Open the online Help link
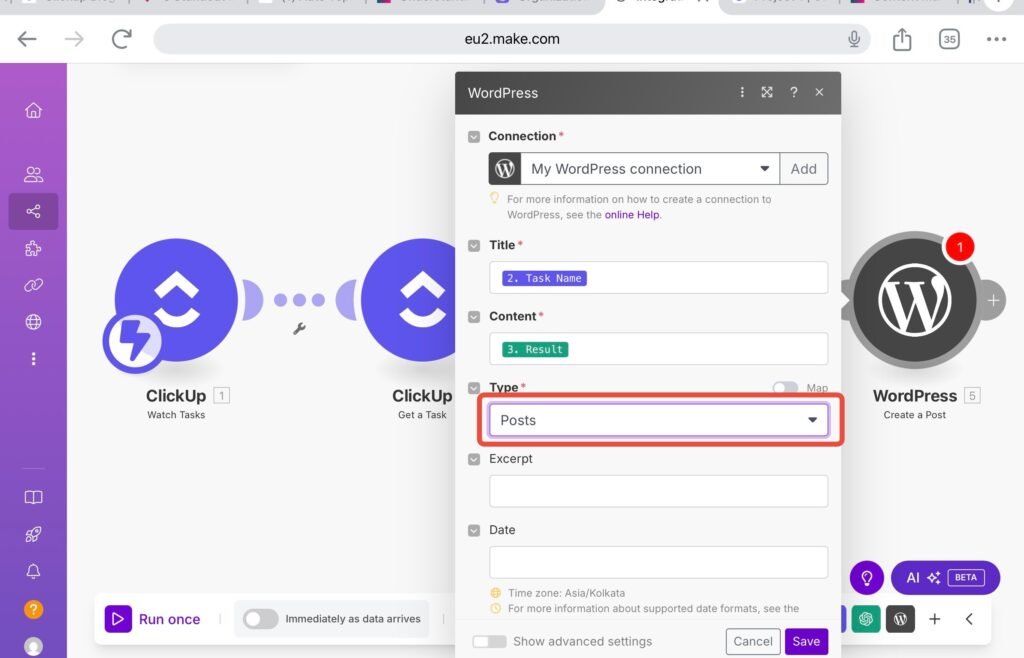The width and height of the screenshot is (1024, 658). [632, 215]
